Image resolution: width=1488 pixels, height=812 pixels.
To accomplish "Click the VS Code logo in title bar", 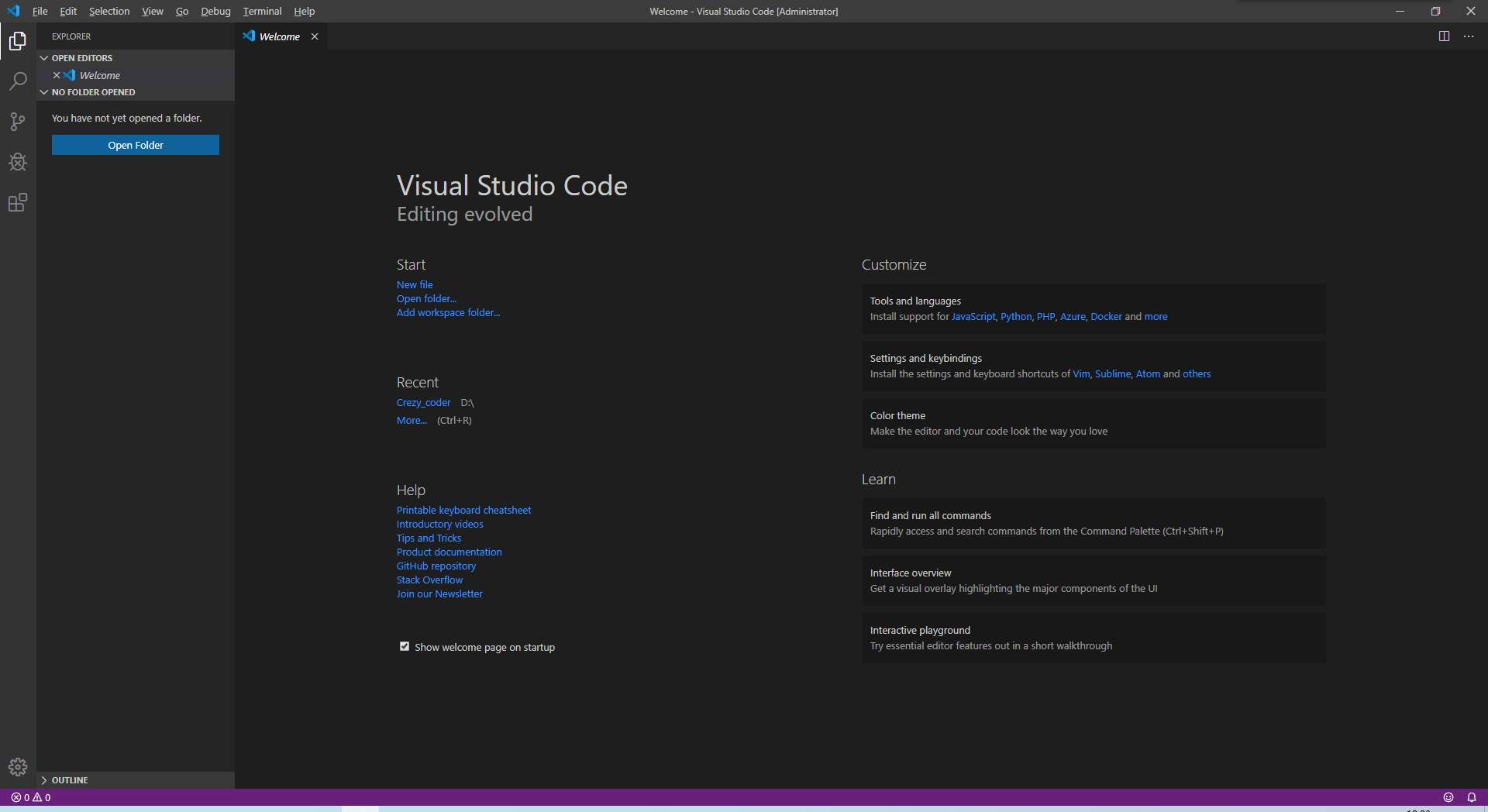I will [x=13, y=11].
